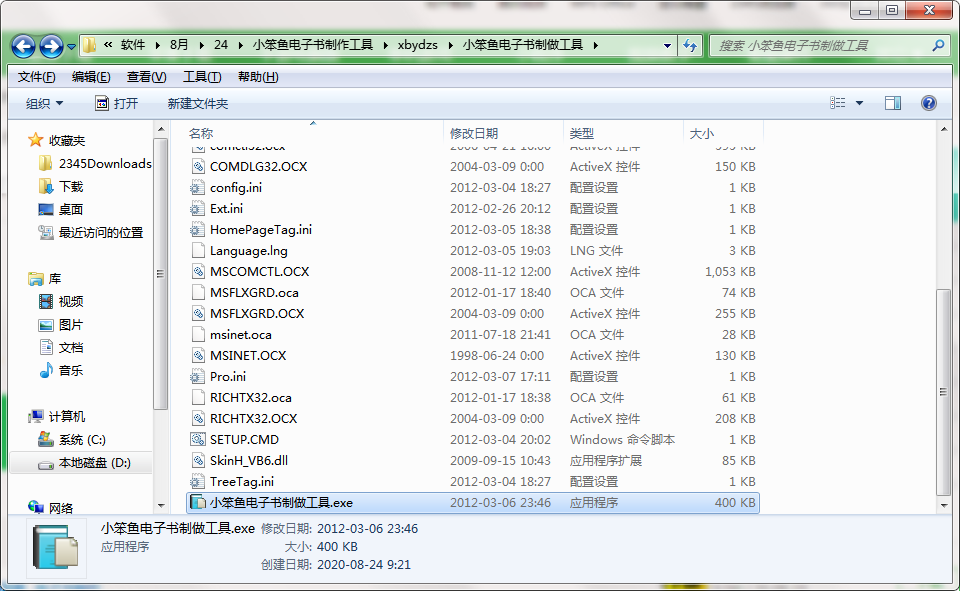The height and width of the screenshot is (591, 960).
Task: Click the 打开 toolbar button
Action: click(116, 104)
